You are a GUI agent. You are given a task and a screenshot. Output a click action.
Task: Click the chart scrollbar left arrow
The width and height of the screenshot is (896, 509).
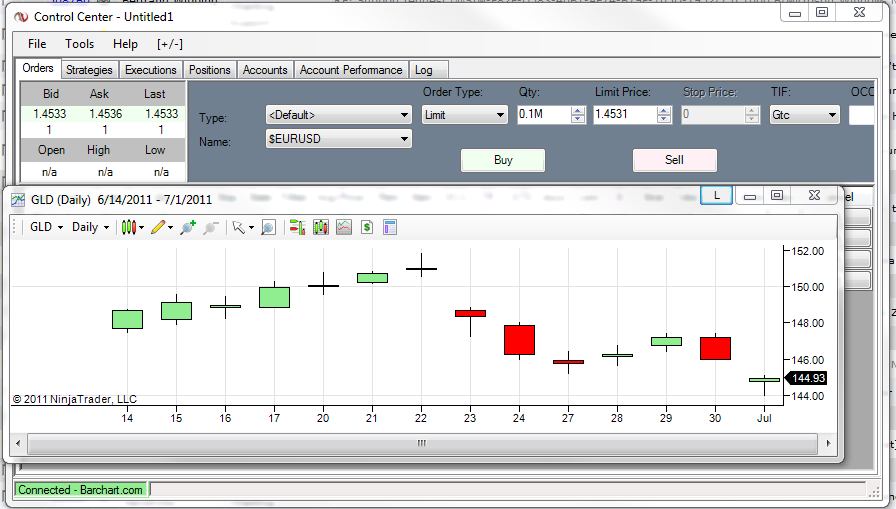[18, 443]
